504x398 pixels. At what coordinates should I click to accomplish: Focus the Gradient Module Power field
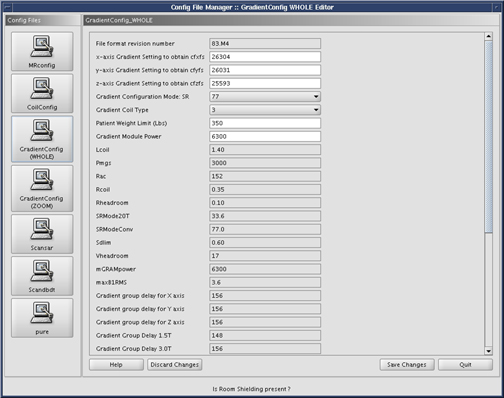click(x=265, y=136)
